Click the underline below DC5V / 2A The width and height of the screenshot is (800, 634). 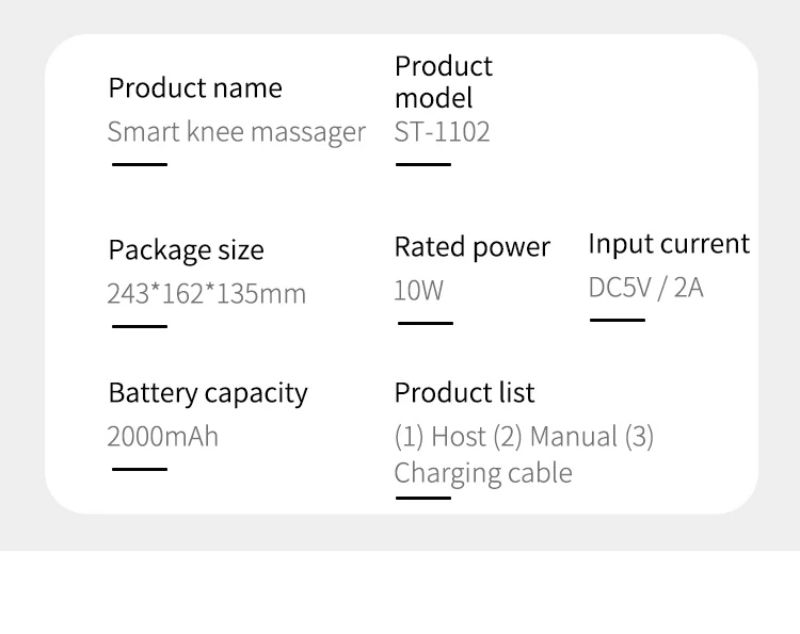pos(617,320)
